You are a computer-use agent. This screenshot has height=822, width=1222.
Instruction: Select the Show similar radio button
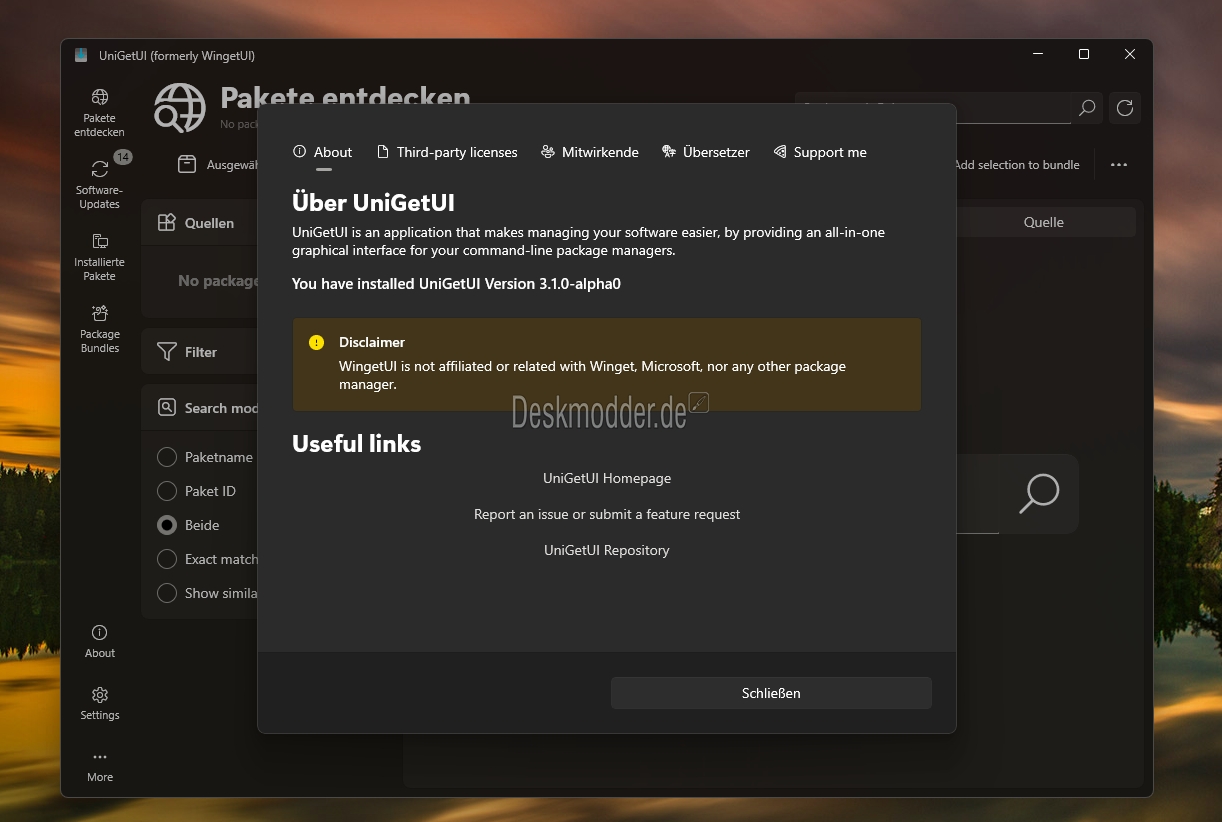coord(167,593)
